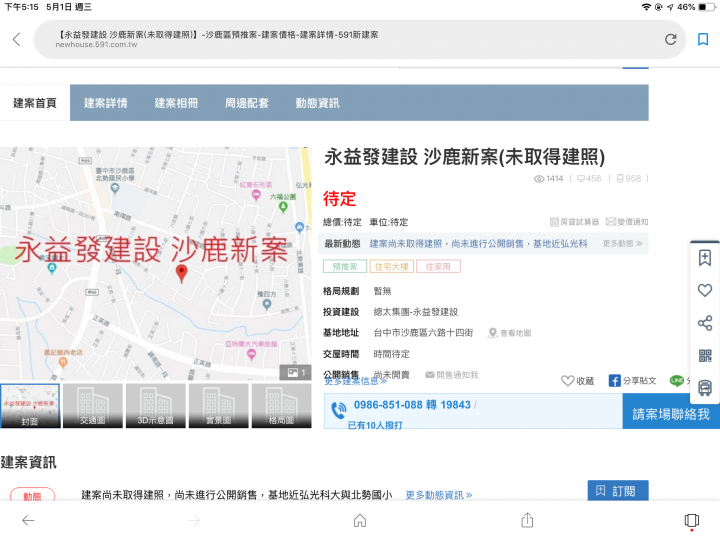Click sidebar share icon

(x=705, y=323)
